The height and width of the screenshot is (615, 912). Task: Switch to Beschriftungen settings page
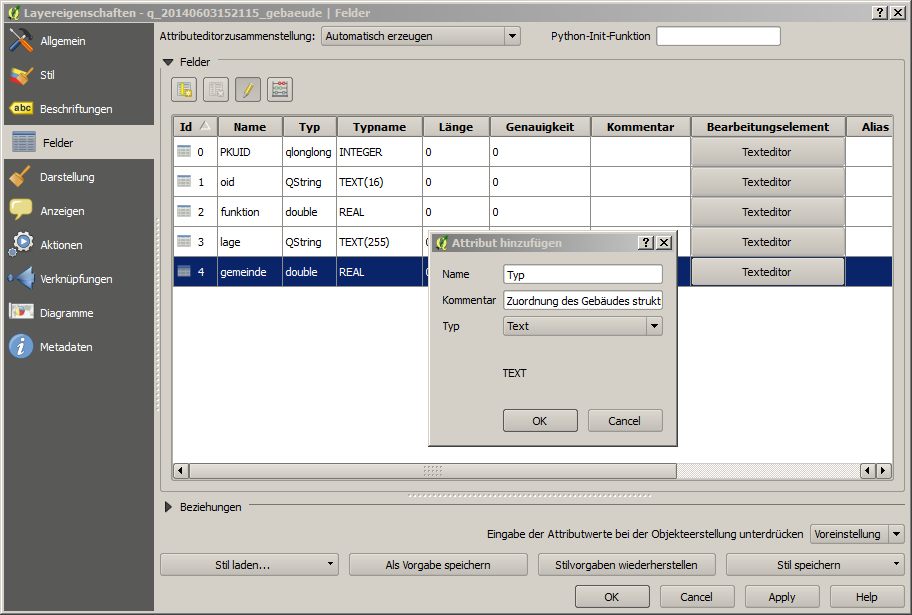[75, 109]
